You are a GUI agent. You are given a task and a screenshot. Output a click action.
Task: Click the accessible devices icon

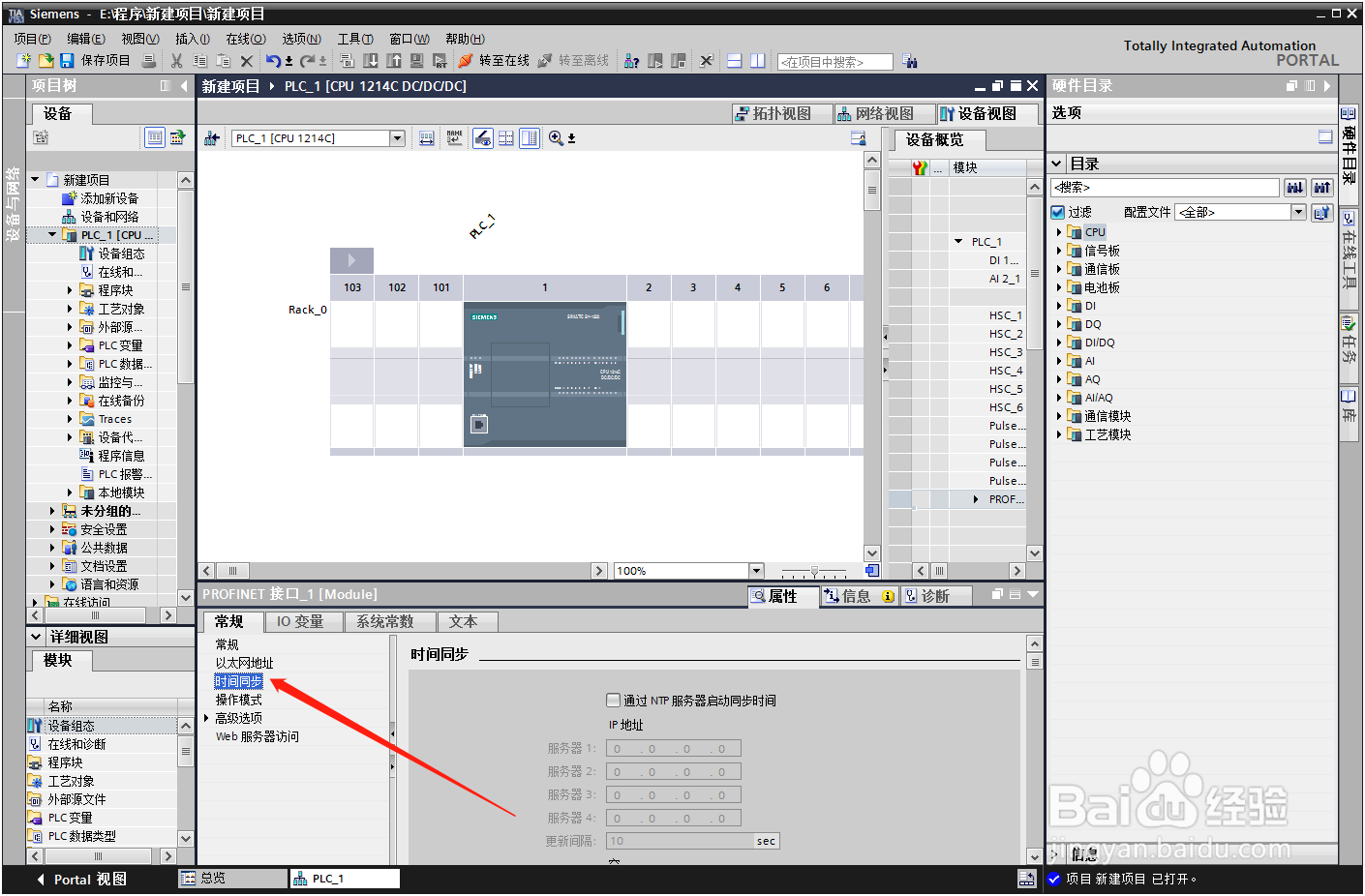[632, 61]
